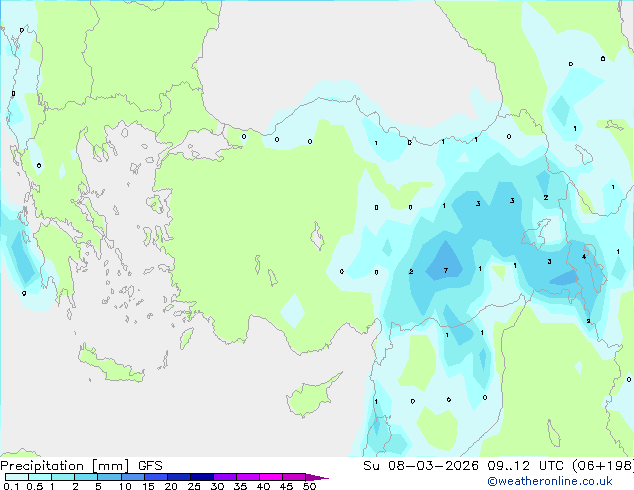The image size is (634, 490).
Task: Choose the 10–15 mm legend color swatch
Action: coord(132,477)
